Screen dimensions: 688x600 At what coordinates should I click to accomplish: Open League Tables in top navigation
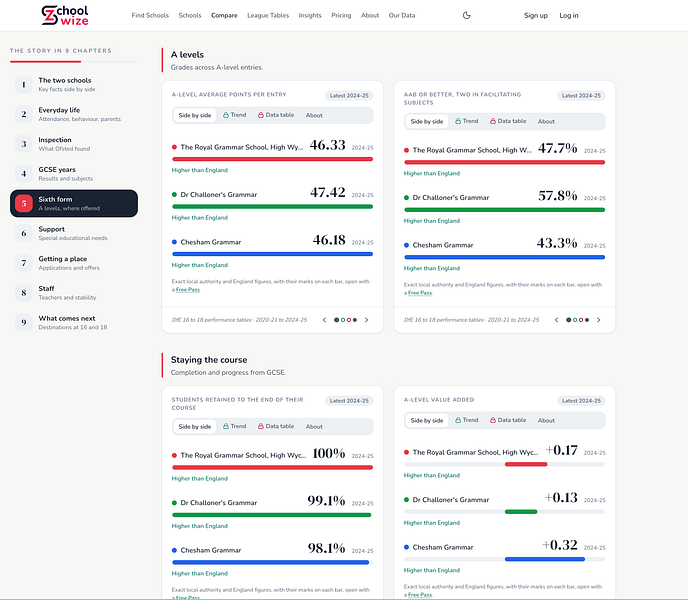coord(268,15)
